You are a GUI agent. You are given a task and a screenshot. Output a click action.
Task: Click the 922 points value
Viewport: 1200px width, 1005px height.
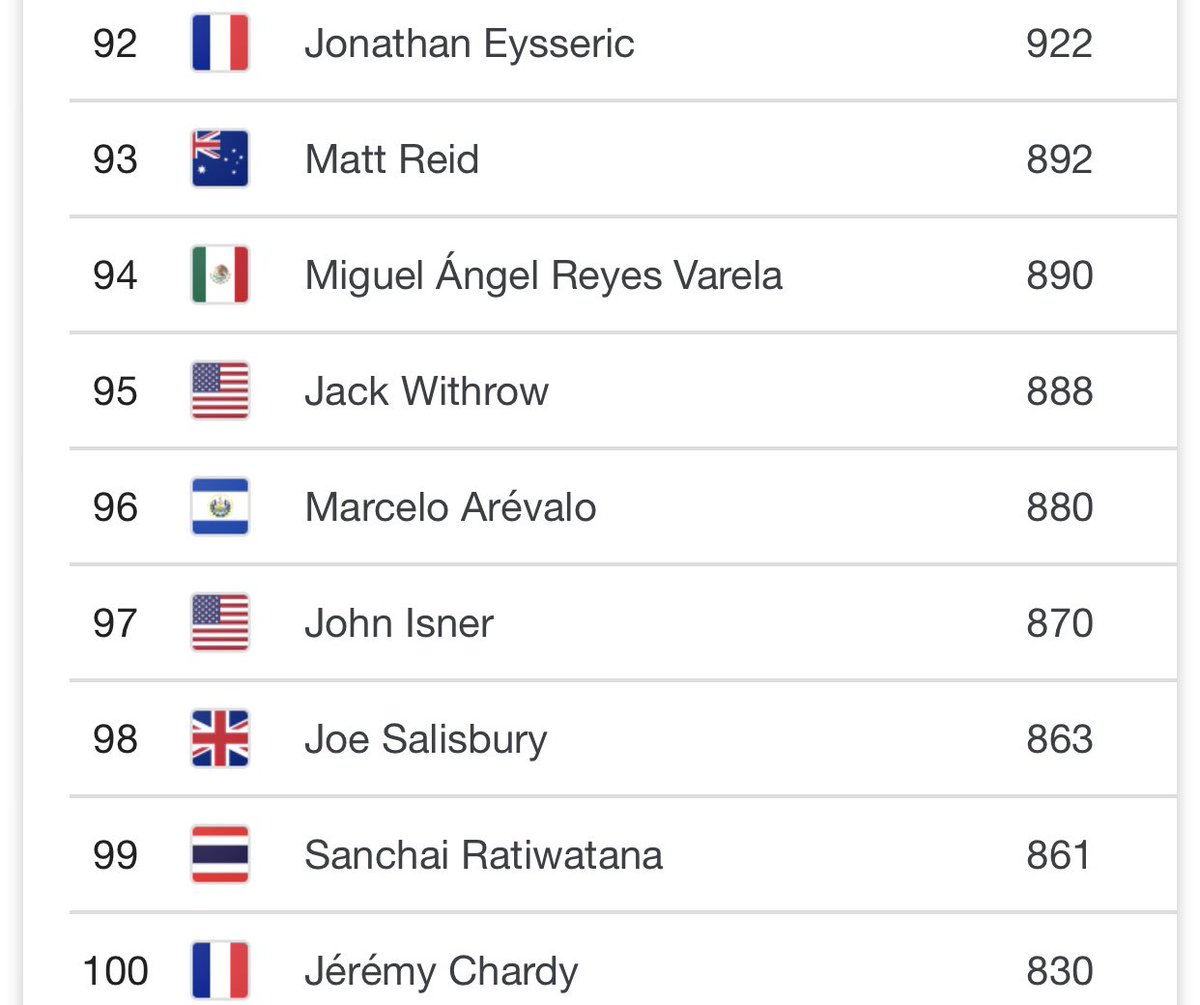(x=1059, y=44)
